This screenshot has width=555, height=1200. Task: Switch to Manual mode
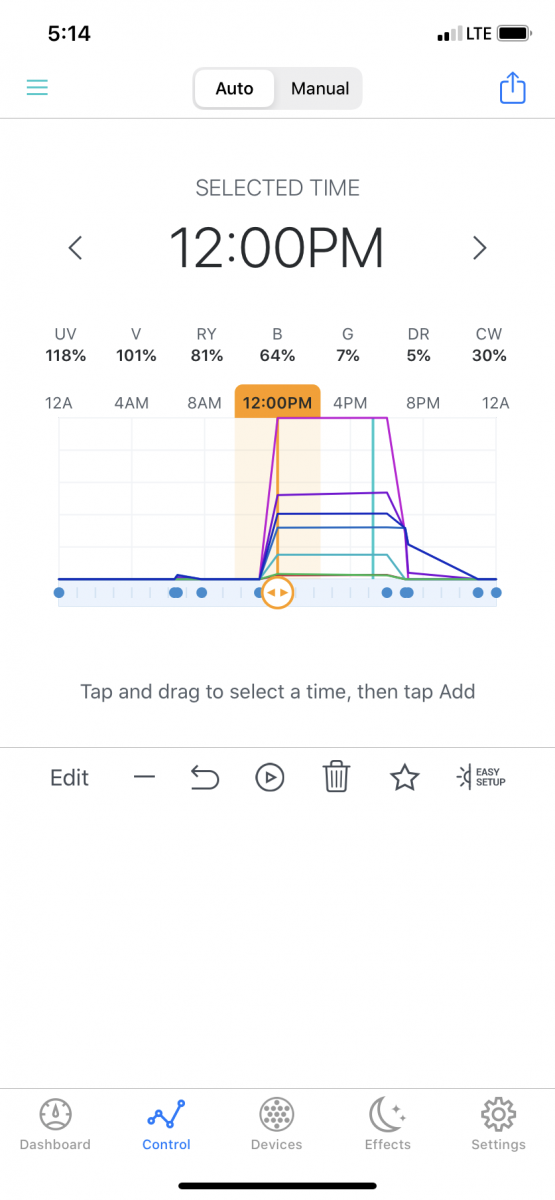point(320,88)
